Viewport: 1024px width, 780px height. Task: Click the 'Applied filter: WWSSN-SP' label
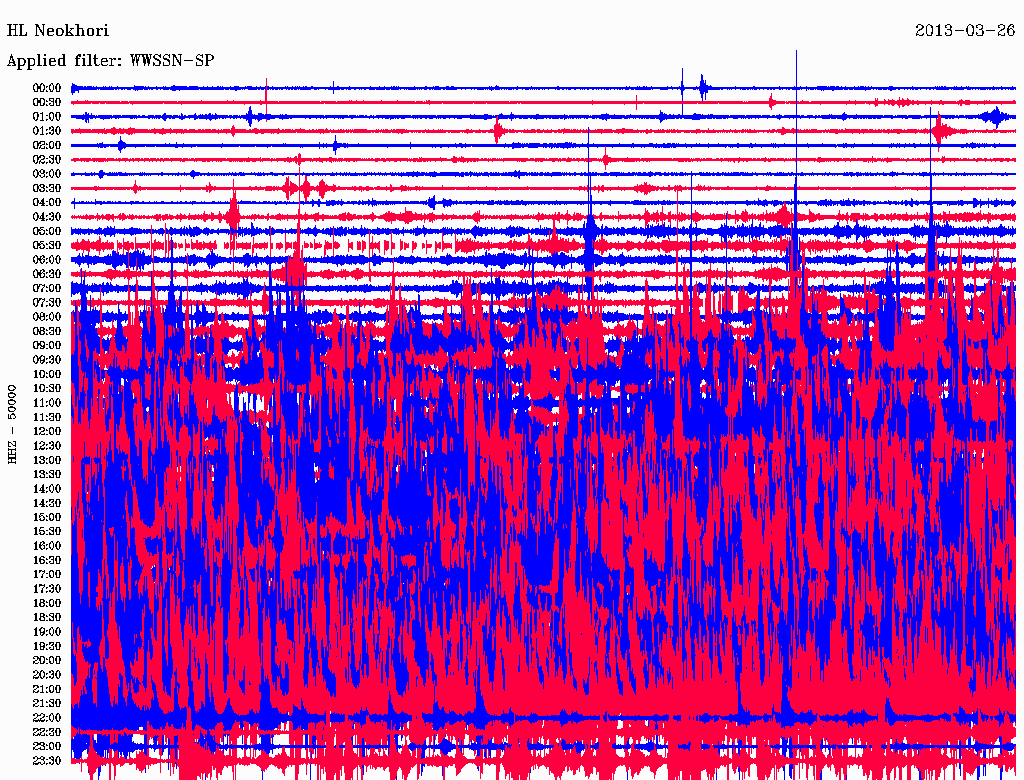click(x=110, y=61)
